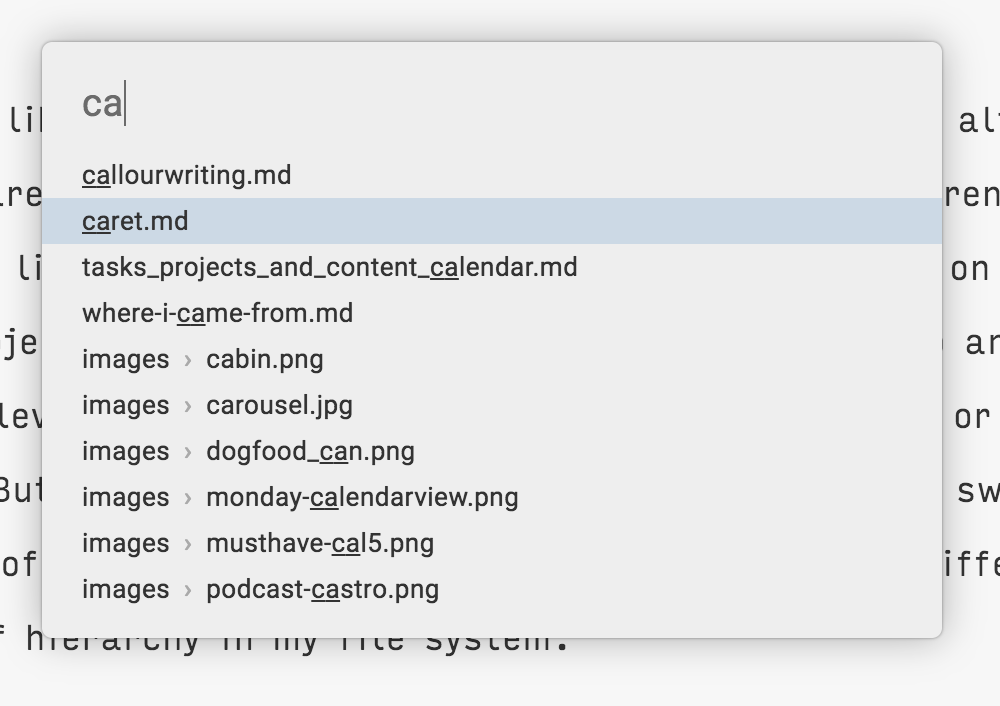1000x706 pixels.
Task: Click the chevron before cabin.png
Action: pos(188,360)
